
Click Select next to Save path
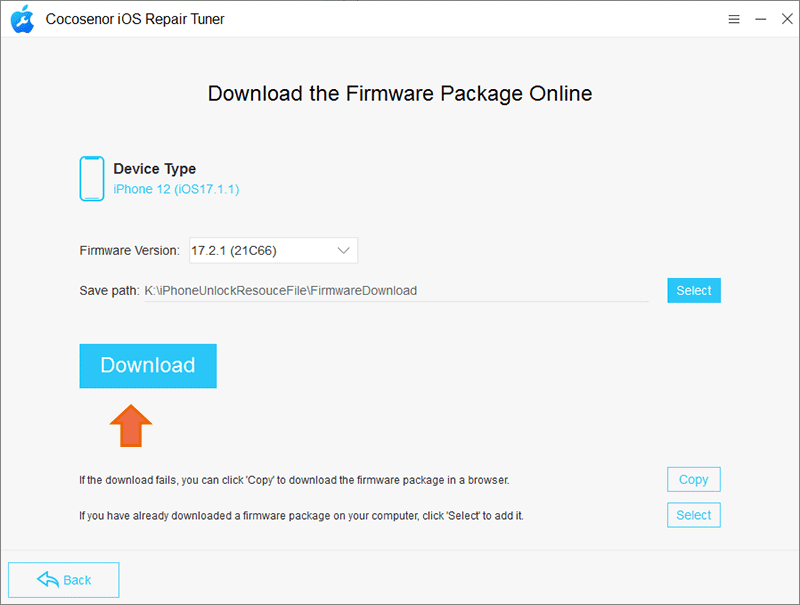click(x=694, y=290)
